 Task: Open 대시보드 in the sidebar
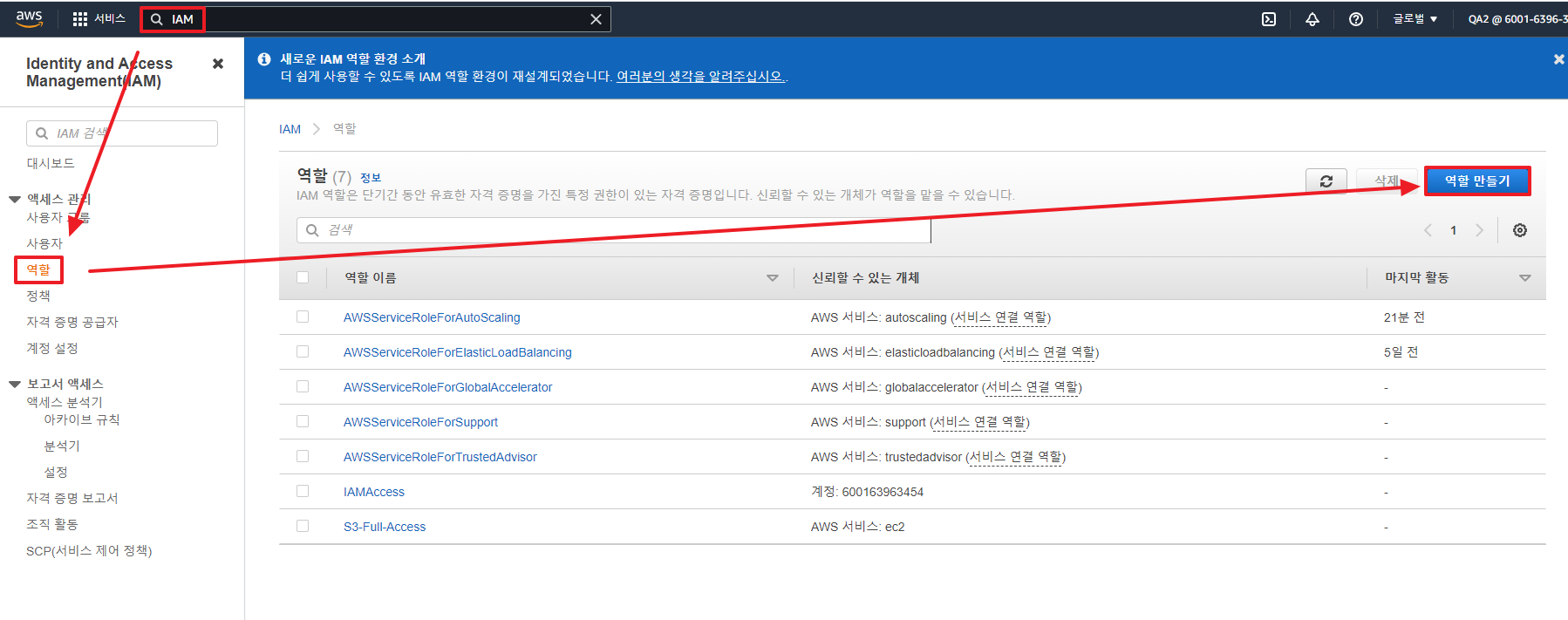pos(51,163)
